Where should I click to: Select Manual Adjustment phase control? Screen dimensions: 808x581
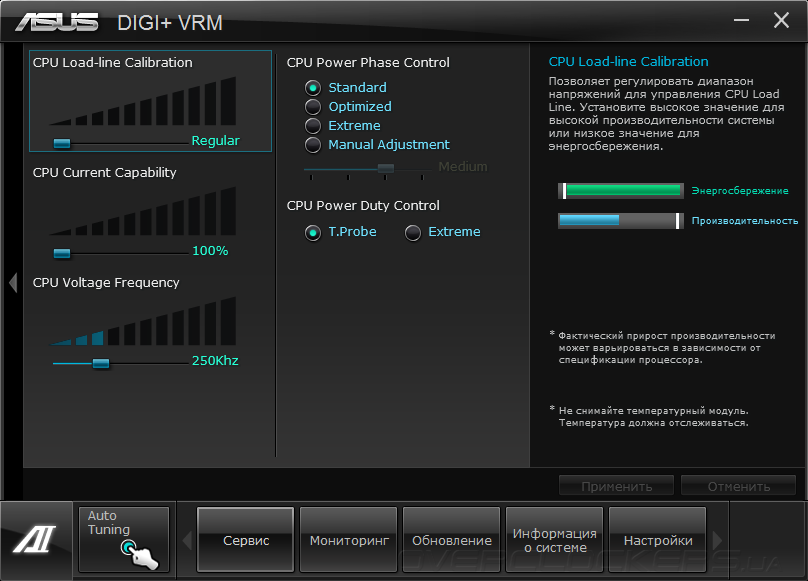313,145
